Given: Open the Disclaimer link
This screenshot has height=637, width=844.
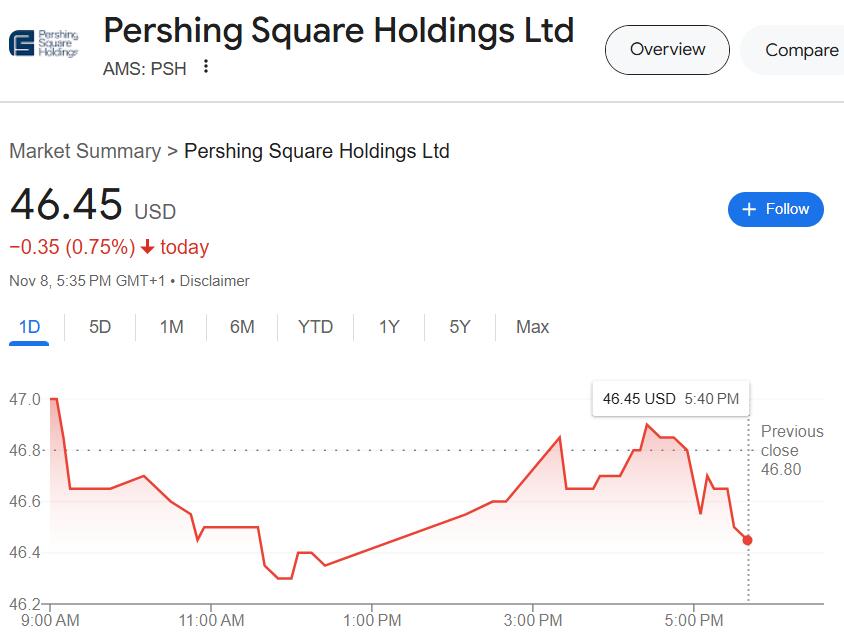Looking at the screenshot, I should (213, 281).
